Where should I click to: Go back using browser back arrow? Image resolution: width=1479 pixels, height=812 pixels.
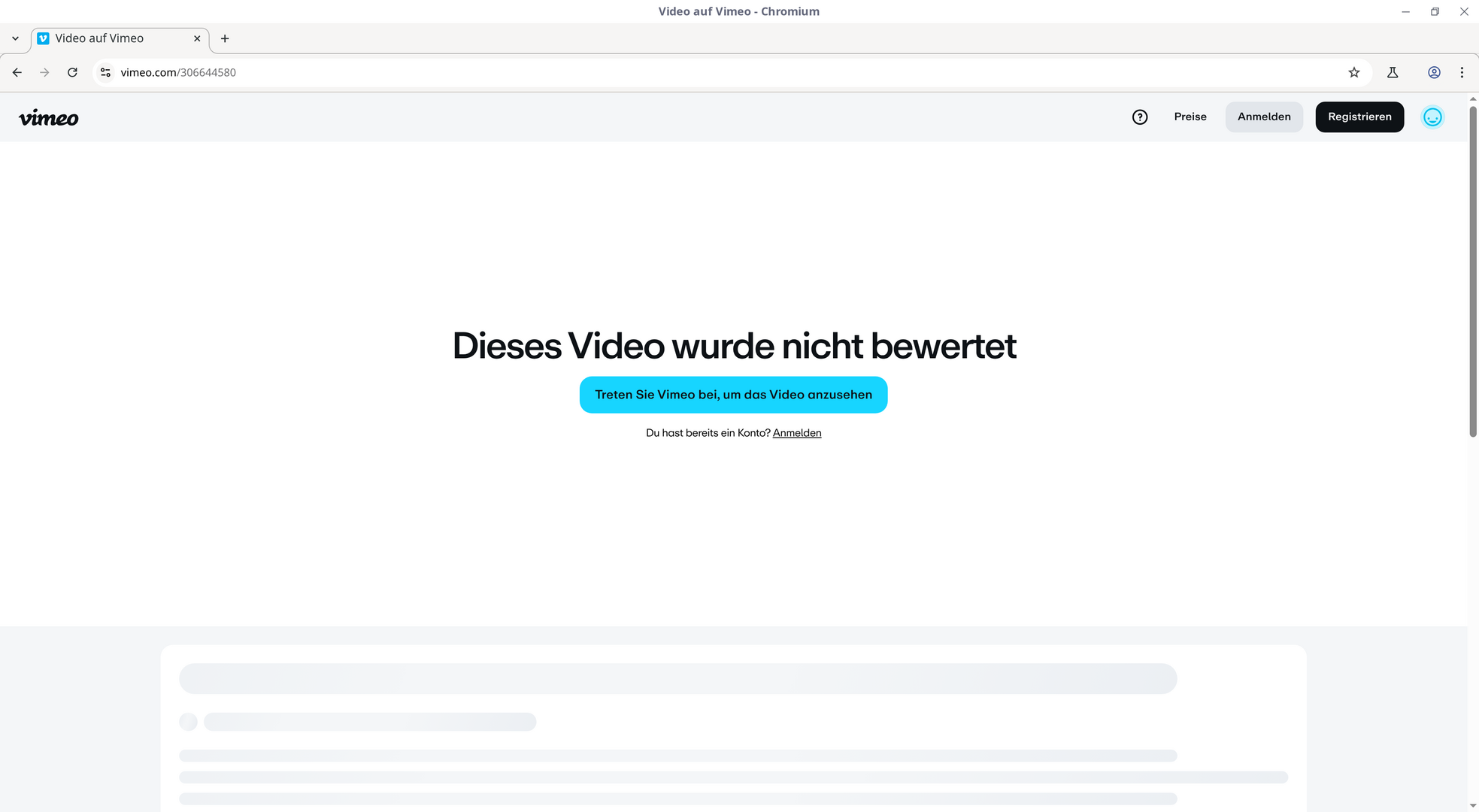pos(17,72)
